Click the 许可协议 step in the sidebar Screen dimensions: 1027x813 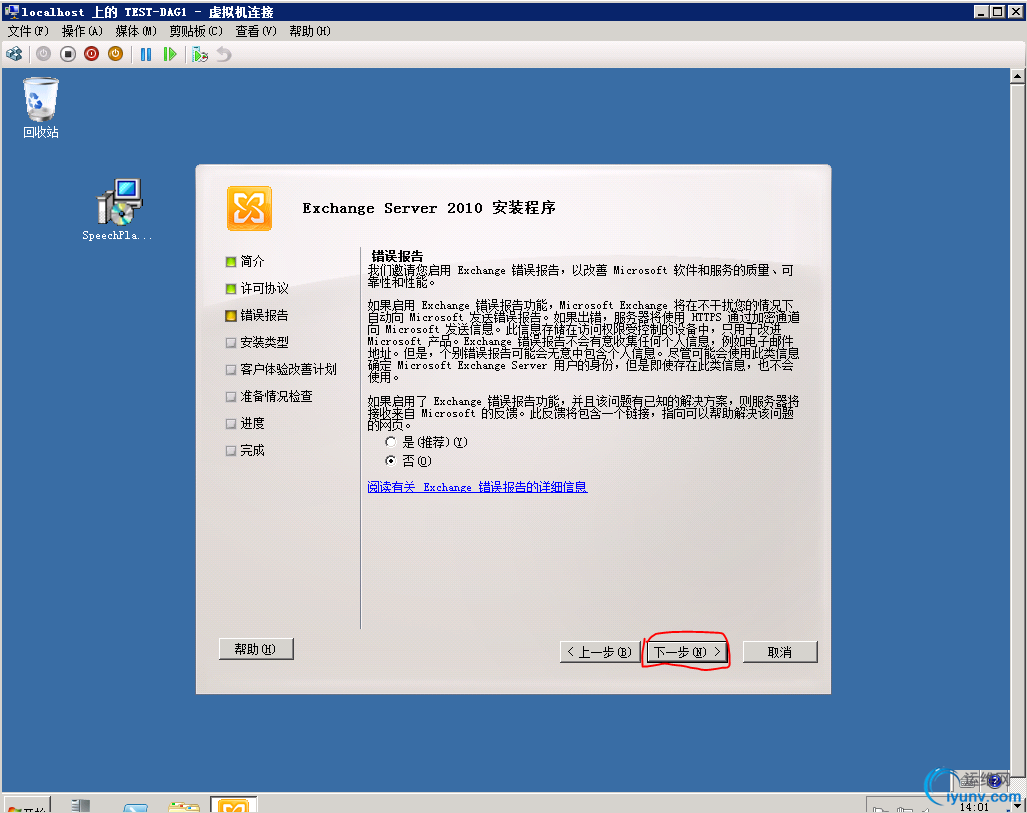pyautogui.click(x=264, y=288)
